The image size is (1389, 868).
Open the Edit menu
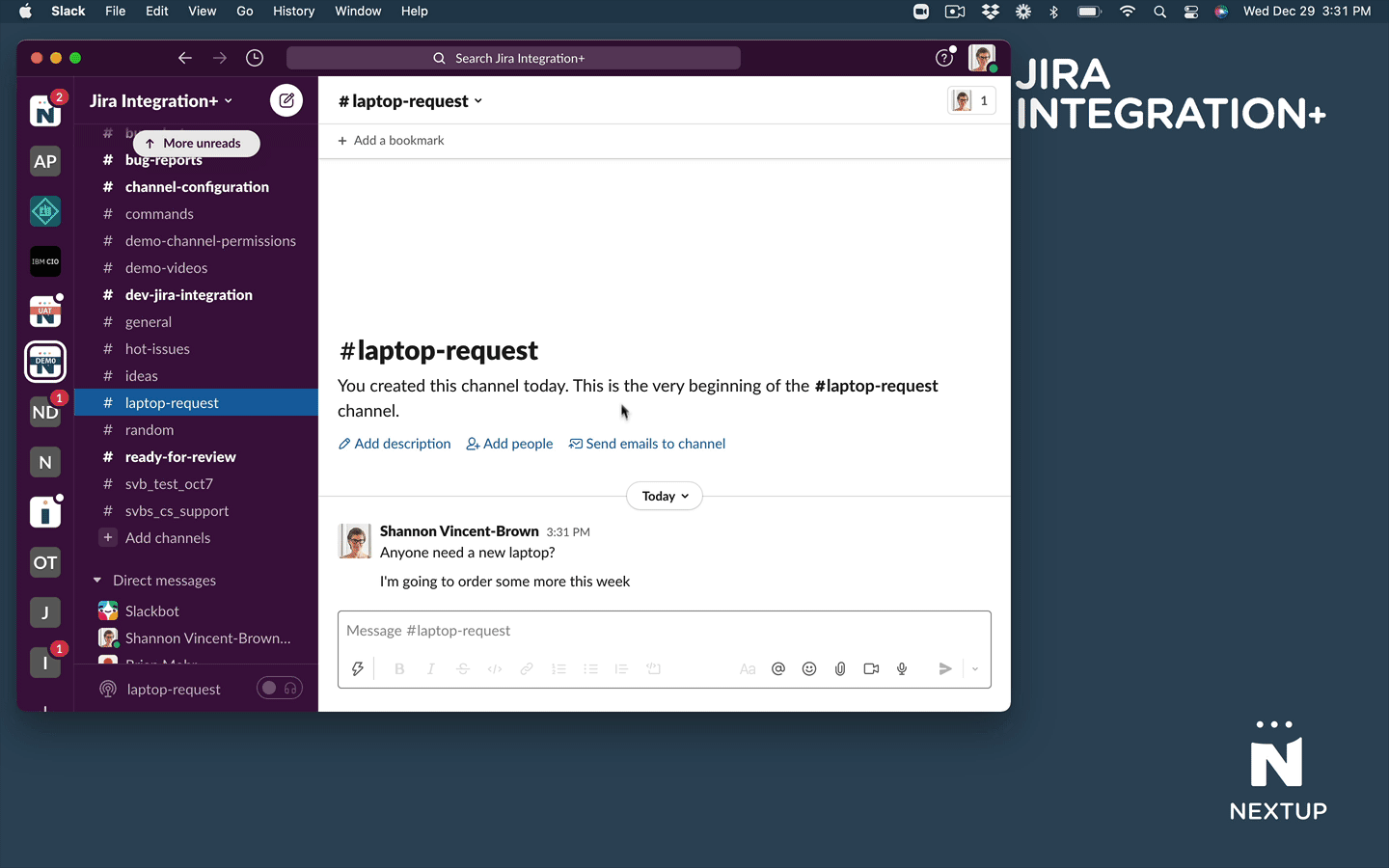[157, 11]
